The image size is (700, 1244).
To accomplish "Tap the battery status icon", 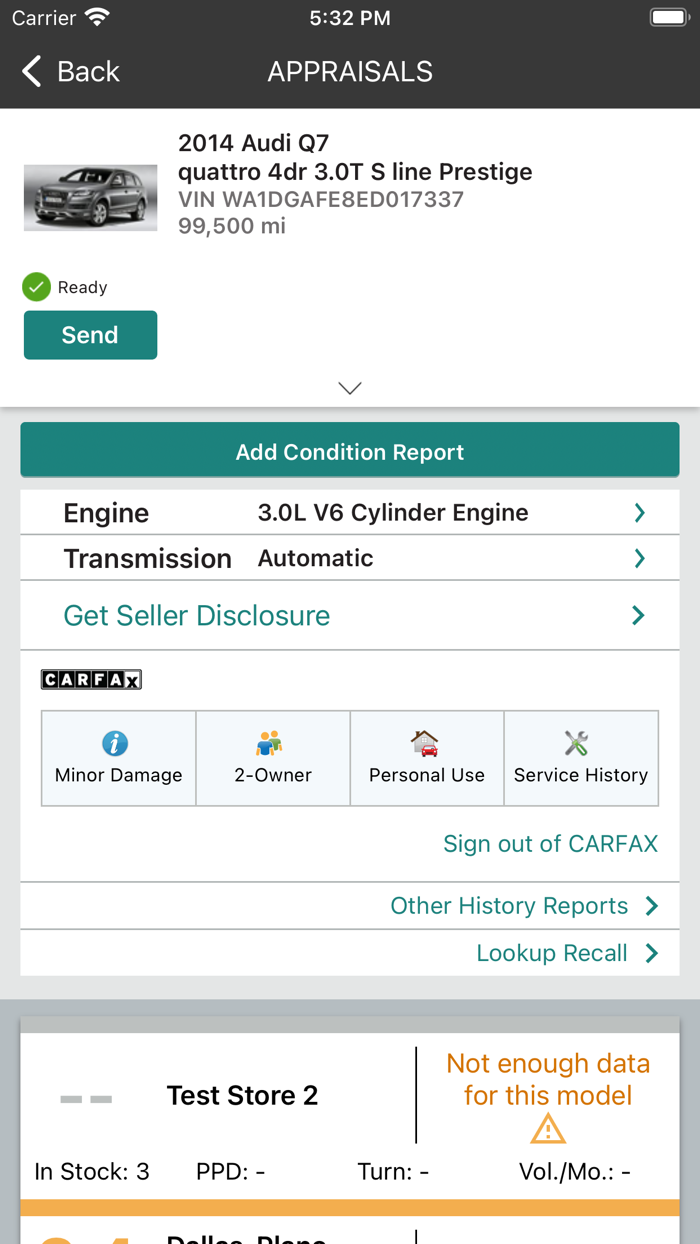I will [667, 17].
